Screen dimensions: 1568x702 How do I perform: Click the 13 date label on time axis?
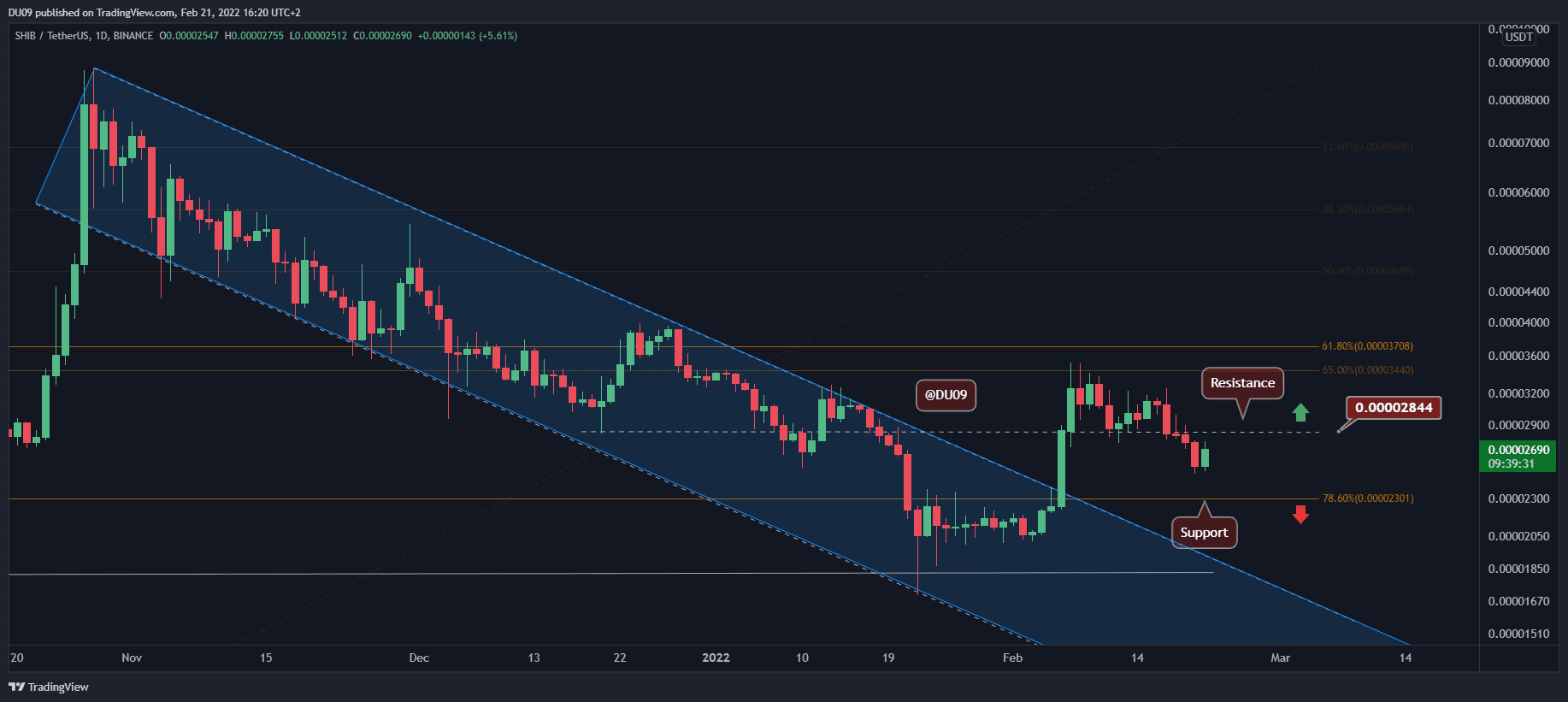[x=534, y=658]
